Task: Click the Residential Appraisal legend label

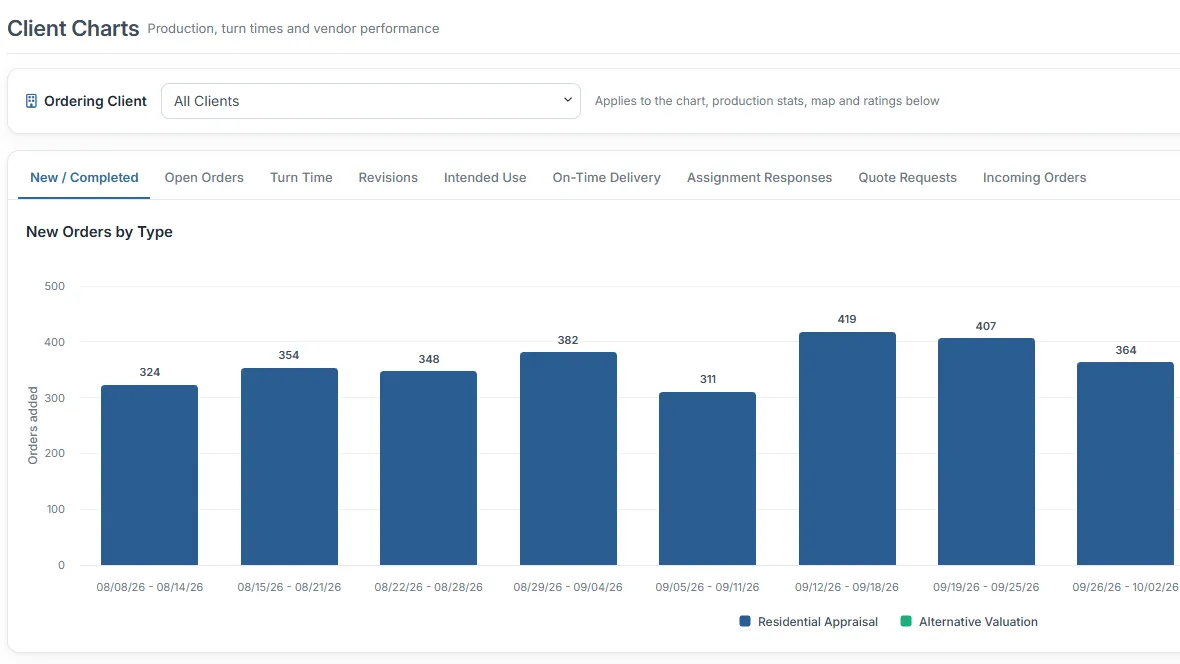Action: tap(817, 622)
